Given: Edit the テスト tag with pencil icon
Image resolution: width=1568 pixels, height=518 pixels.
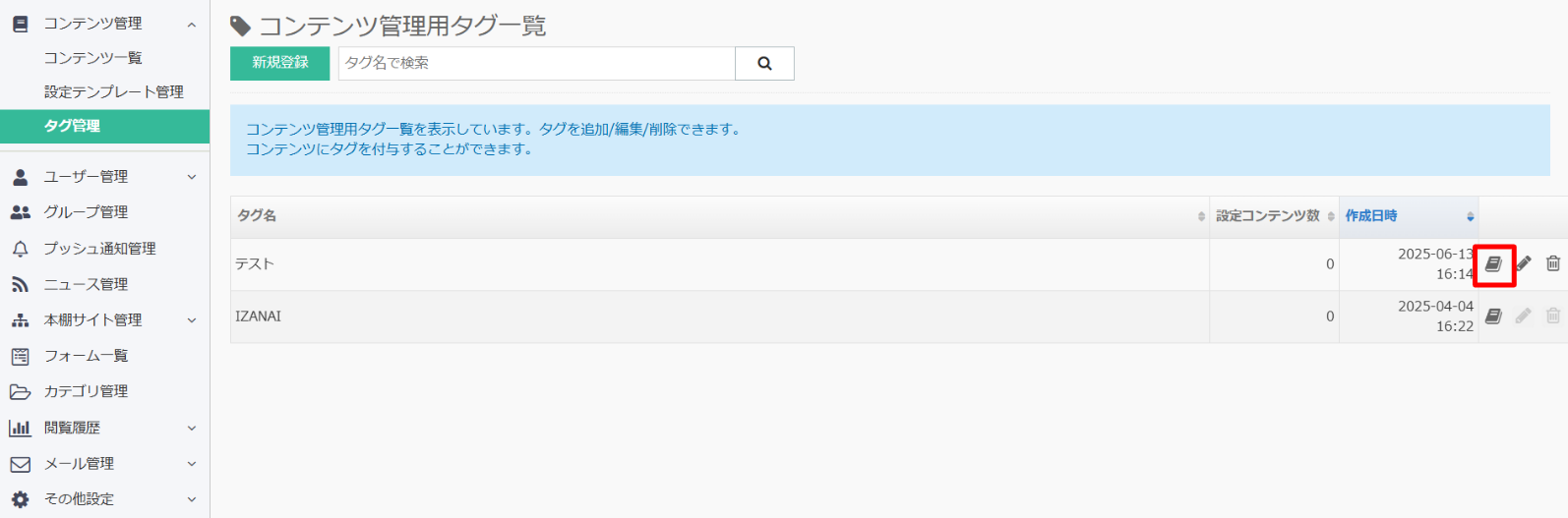Looking at the screenshot, I should point(1524,263).
